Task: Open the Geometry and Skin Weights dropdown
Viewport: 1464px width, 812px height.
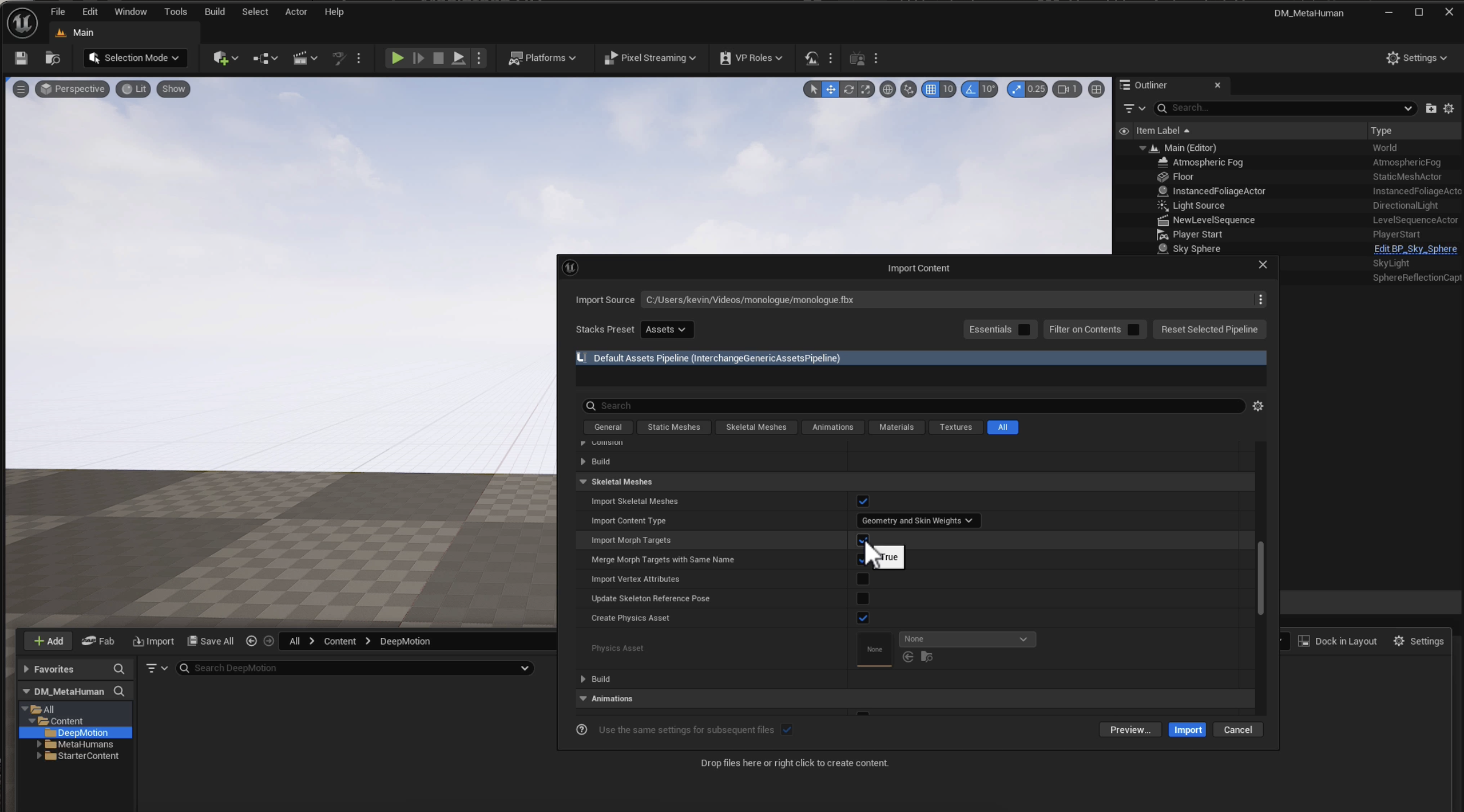Action: (x=917, y=520)
